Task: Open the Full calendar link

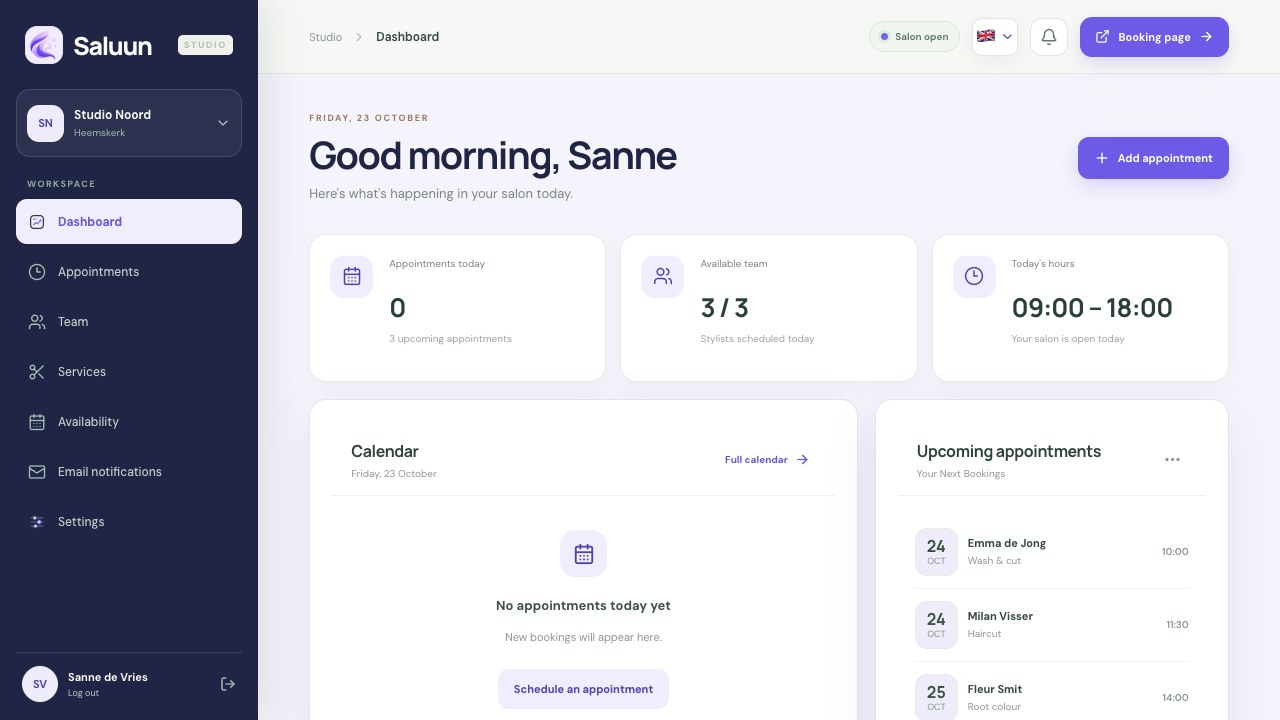Action: click(767, 460)
